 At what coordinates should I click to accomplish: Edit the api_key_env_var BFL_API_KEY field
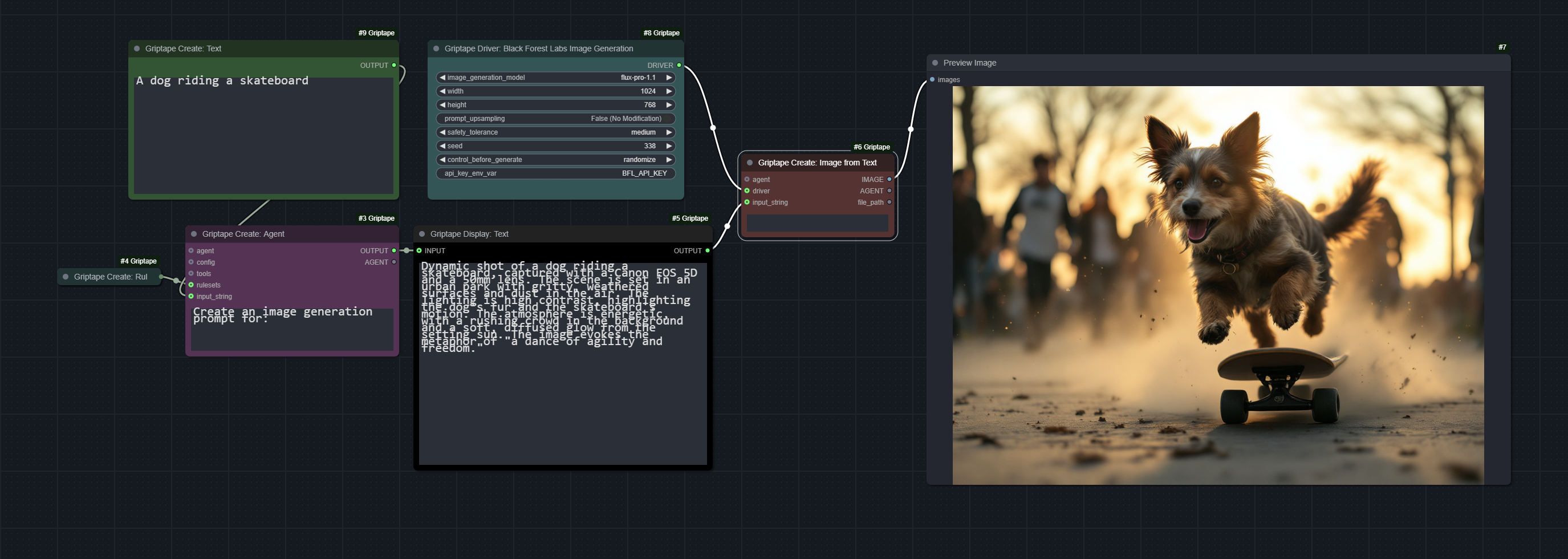pyautogui.click(x=556, y=173)
